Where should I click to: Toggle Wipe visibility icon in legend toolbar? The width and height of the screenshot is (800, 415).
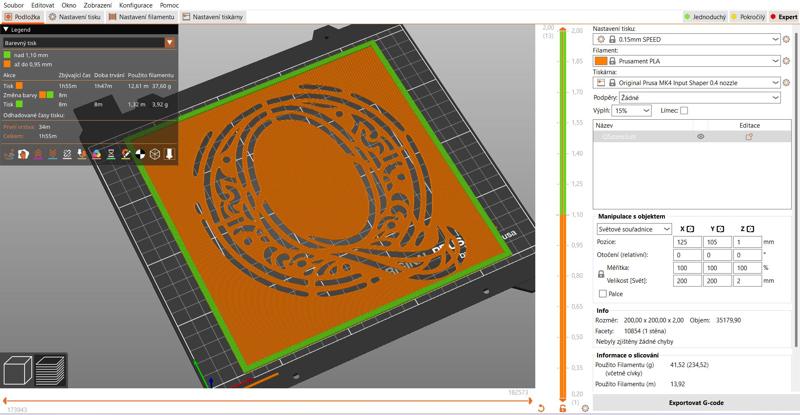pyautogui.click(x=23, y=154)
